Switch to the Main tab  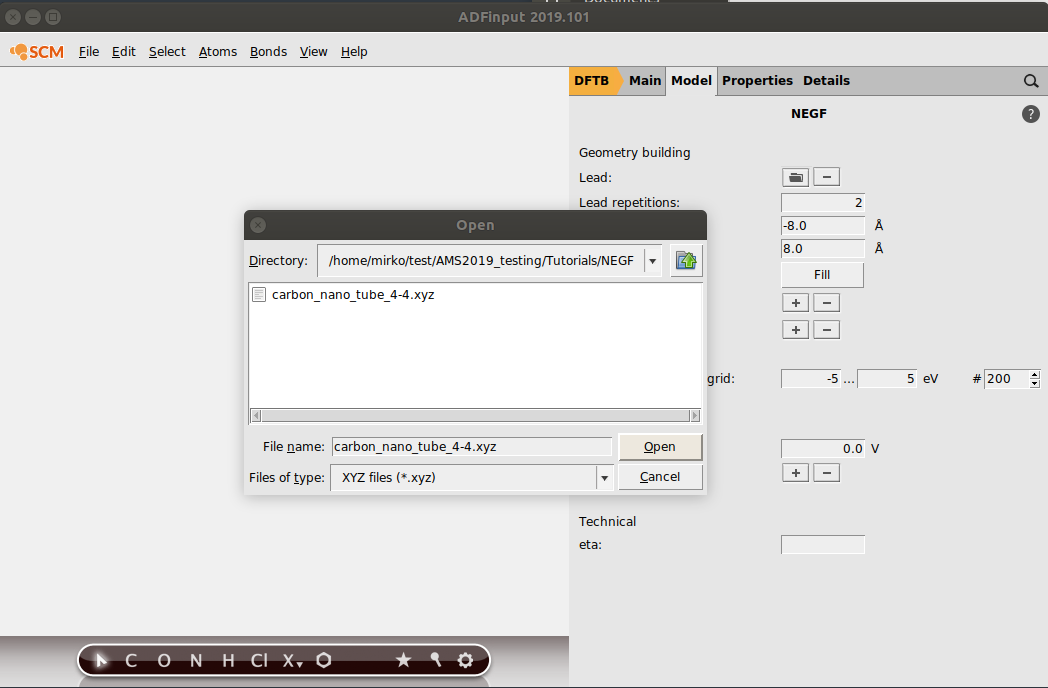(645, 81)
